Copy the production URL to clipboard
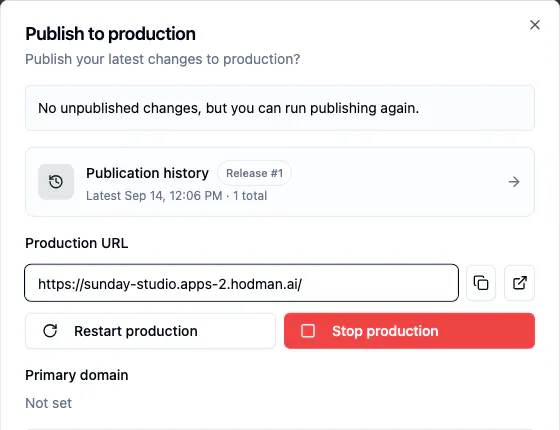Image resolution: width=560 pixels, height=430 pixels. pos(481,283)
